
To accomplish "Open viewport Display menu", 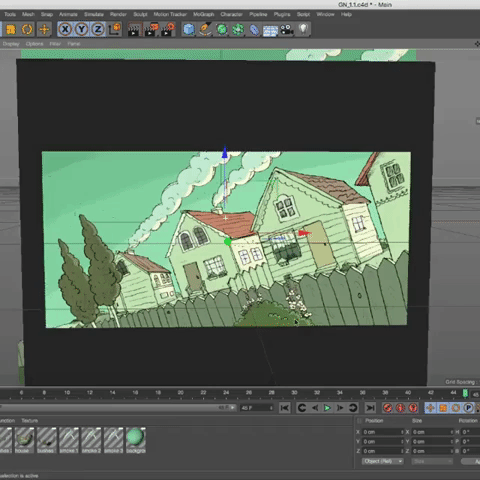I will [11, 44].
